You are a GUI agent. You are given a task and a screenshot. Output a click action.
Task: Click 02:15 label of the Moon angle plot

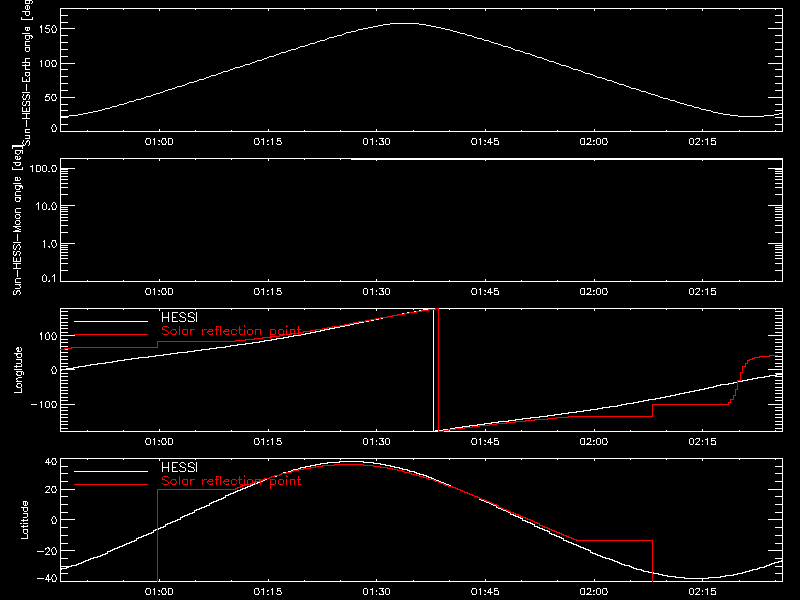coord(703,292)
